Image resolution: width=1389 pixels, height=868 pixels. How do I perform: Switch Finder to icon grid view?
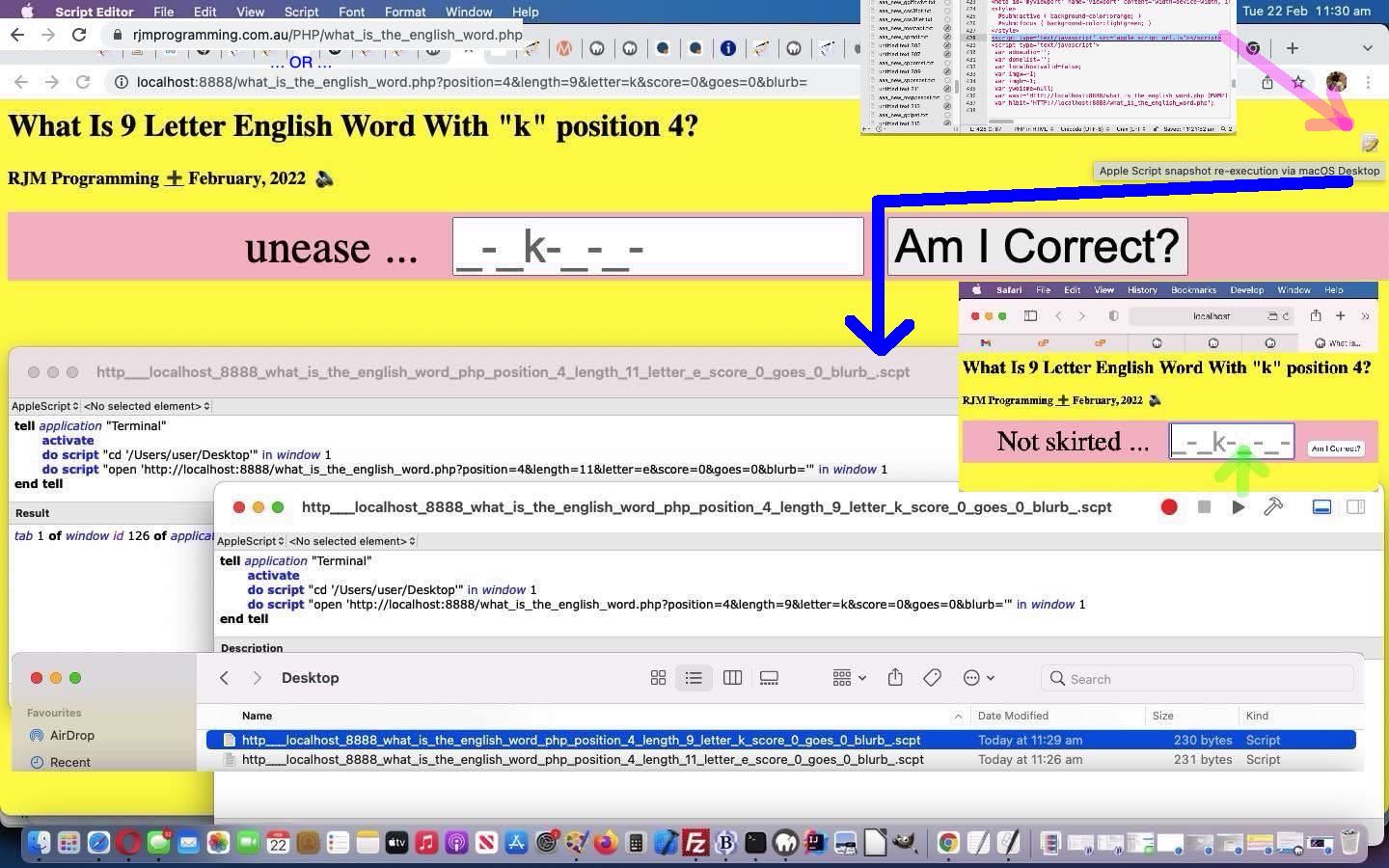point(658,678)
